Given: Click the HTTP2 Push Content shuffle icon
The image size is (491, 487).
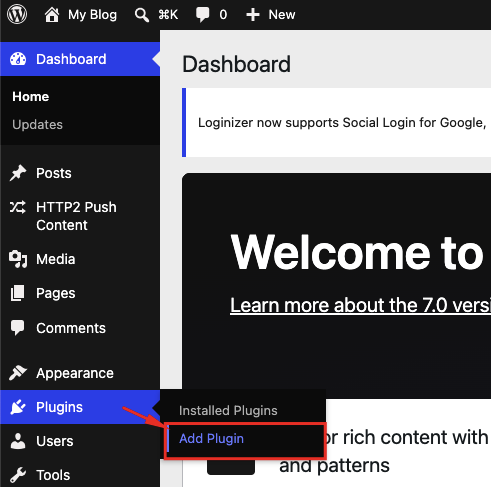Looking at the screenshot, I should click(x=18, y=207).
